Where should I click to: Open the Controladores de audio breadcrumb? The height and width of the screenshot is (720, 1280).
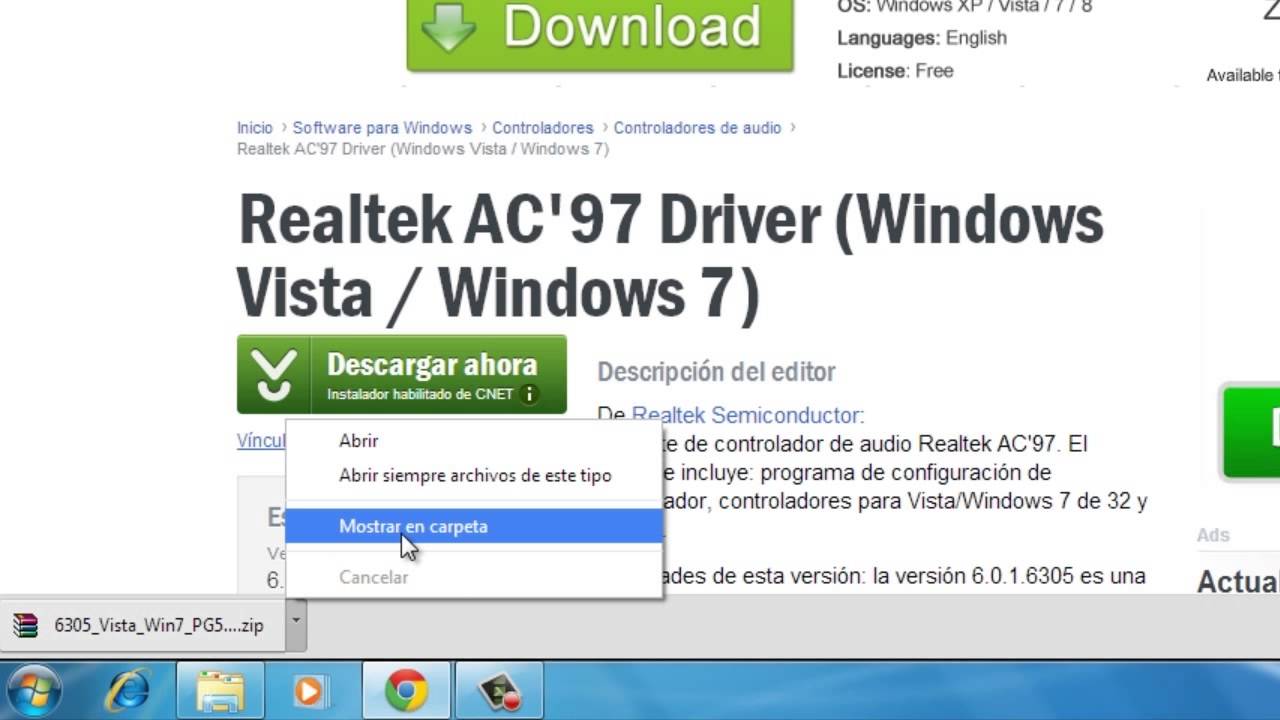pos(697,128)
